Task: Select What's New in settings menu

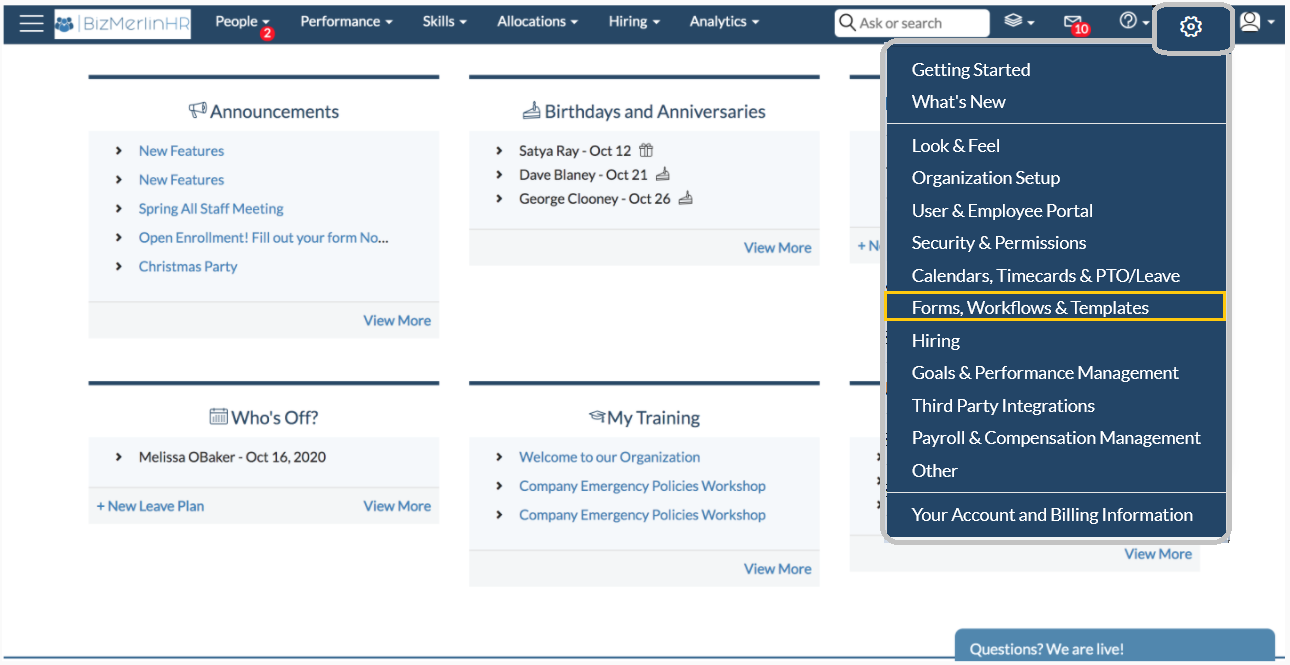Action: pyautogui.click(x=959, y=102)
